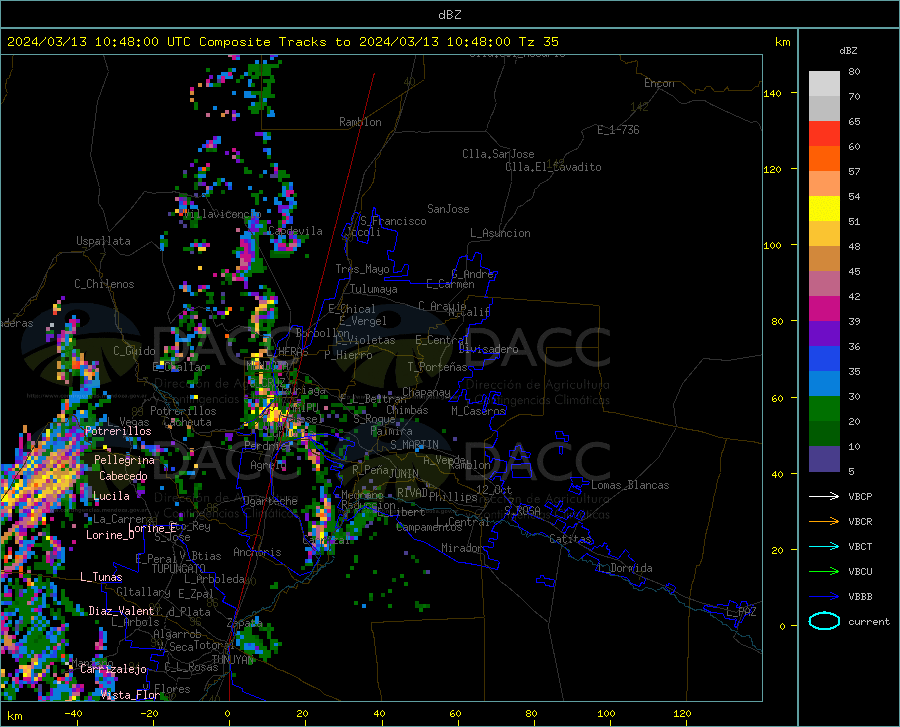Click the blue VBBB arrow legend icon

(824, 597)
